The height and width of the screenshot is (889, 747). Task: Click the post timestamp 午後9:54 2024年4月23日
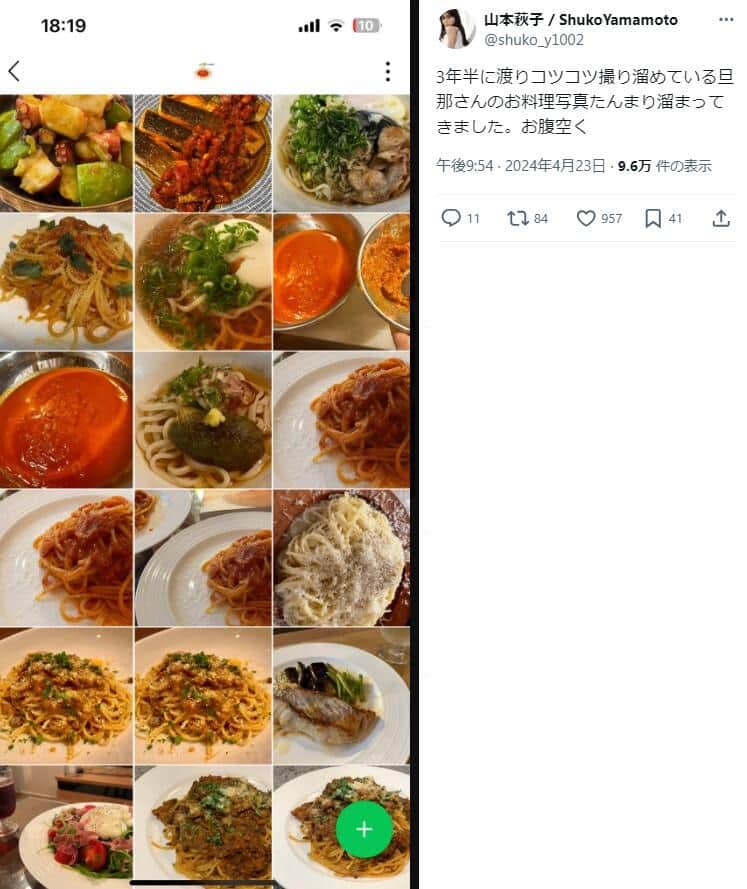pyautogui.click(x=520, y=166)
